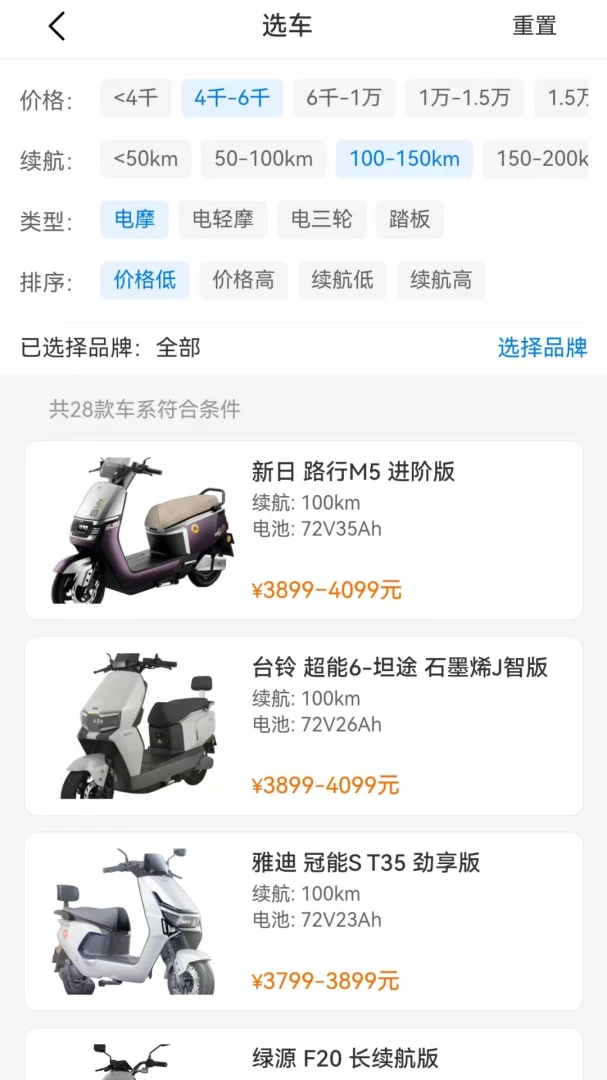Tap the back arrow icon
Screen dimensions: 607x1080
(x=56, y=26)
